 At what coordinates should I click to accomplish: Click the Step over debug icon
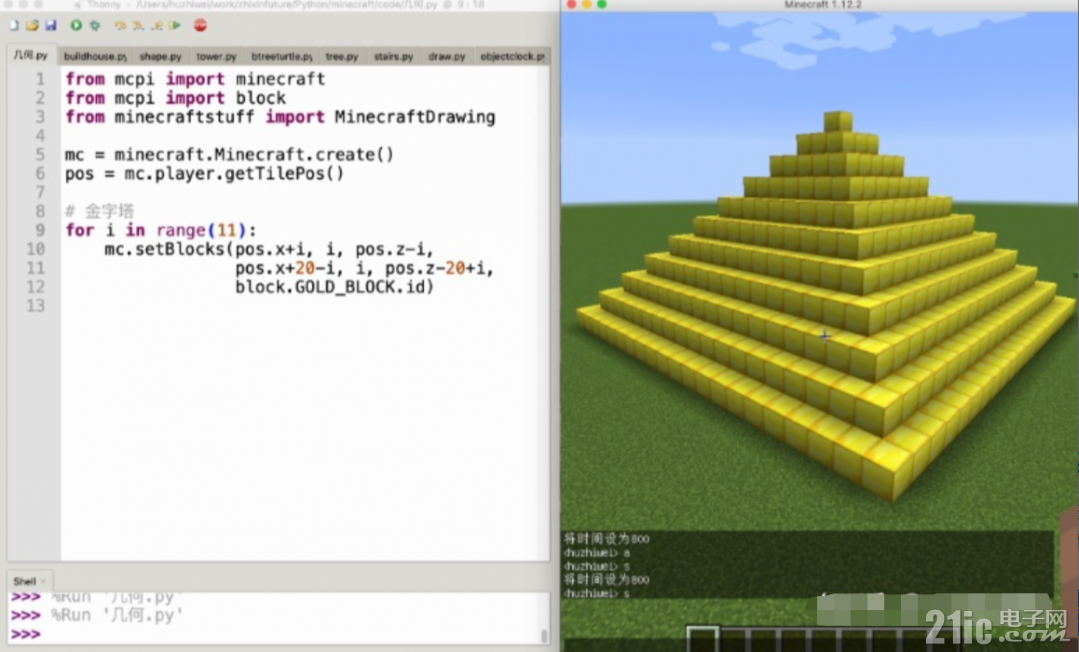(120, 25)
